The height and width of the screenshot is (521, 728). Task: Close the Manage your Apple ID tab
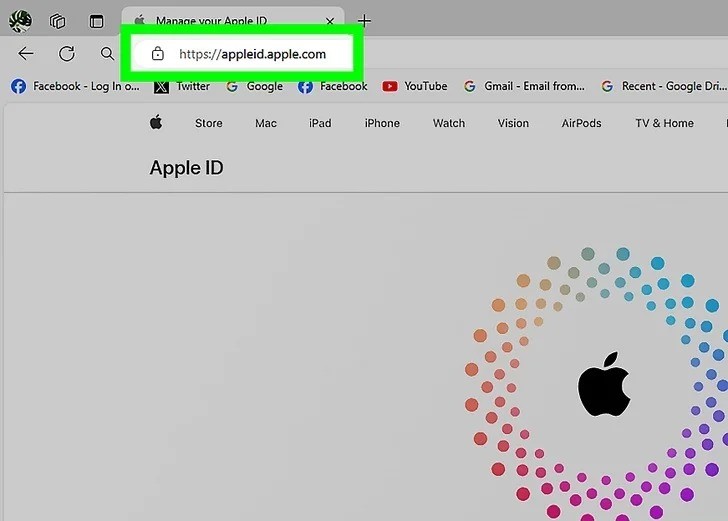coord(330,21)
